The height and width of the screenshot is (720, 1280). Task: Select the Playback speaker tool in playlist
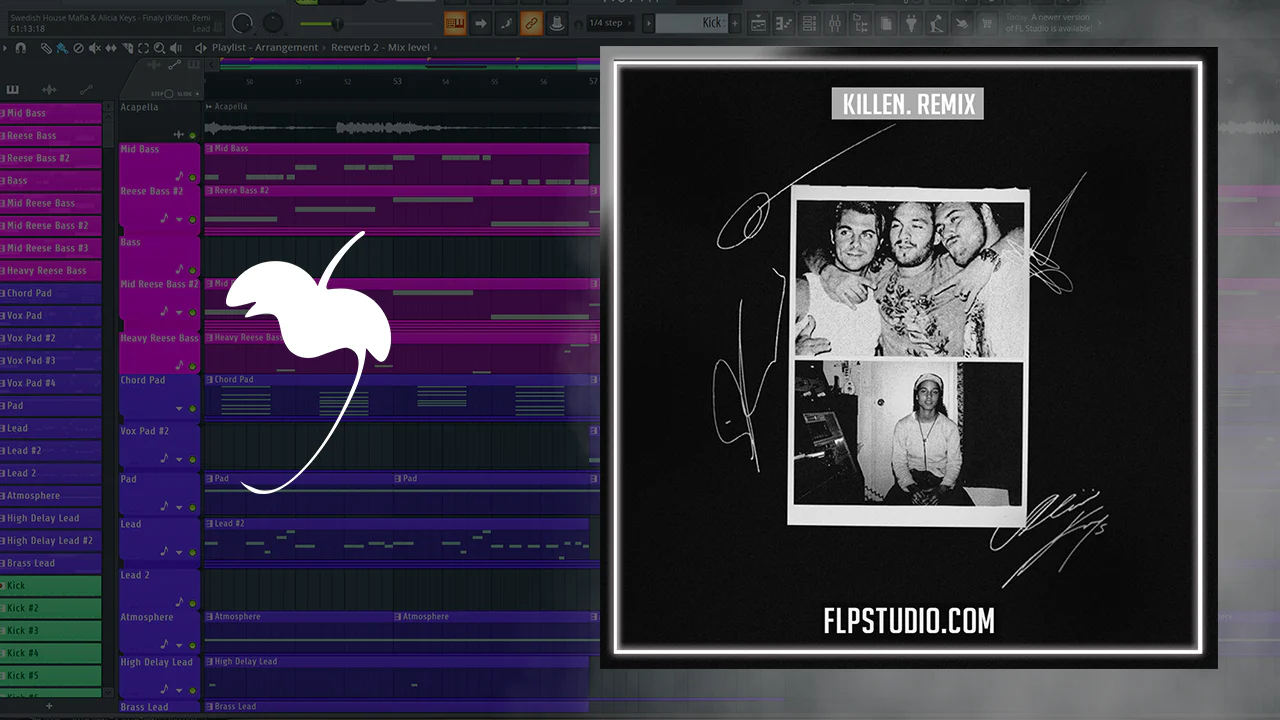(175, 48)
